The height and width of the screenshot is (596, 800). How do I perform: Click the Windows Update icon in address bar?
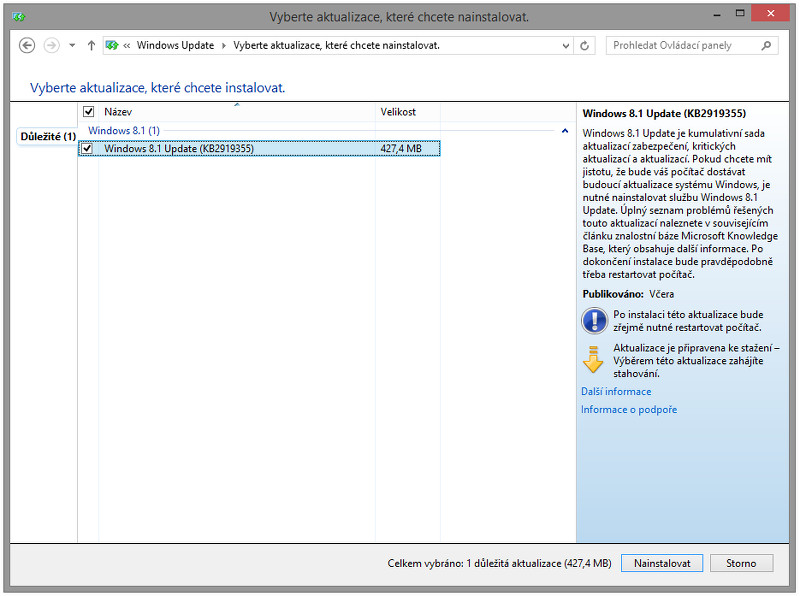(112, 45)
